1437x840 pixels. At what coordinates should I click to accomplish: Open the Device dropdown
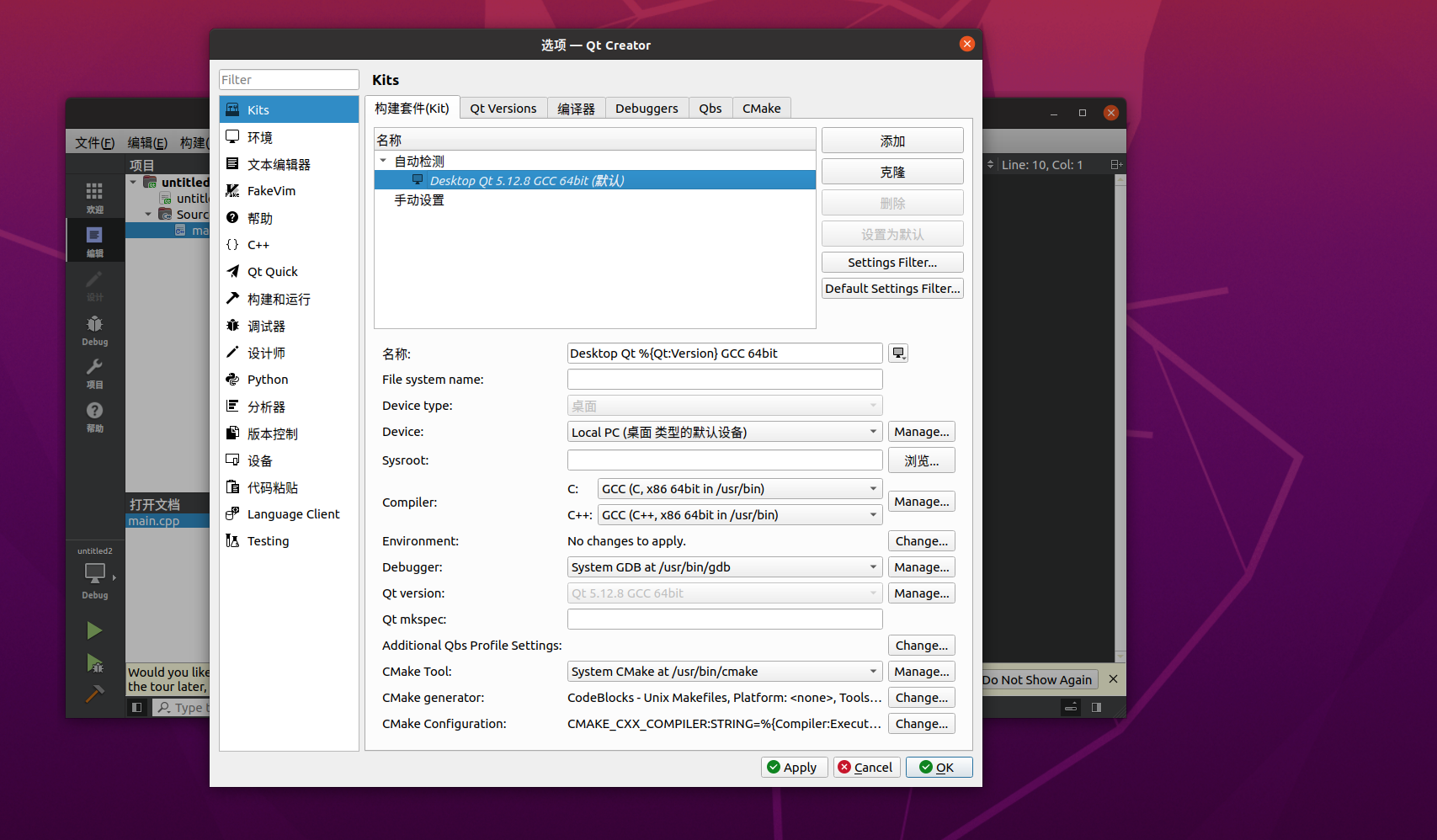725,432
